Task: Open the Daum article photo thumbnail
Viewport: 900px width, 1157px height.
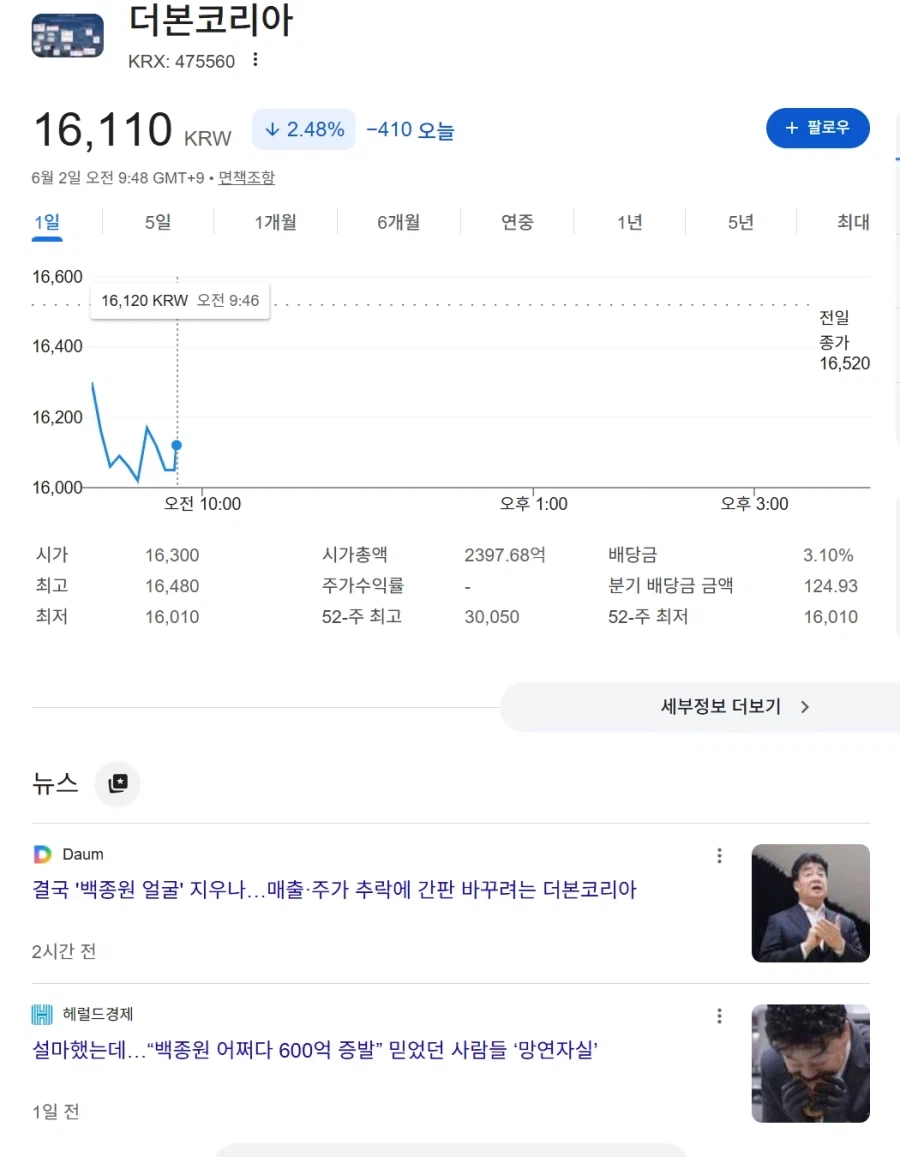Action: click(811, 903)
